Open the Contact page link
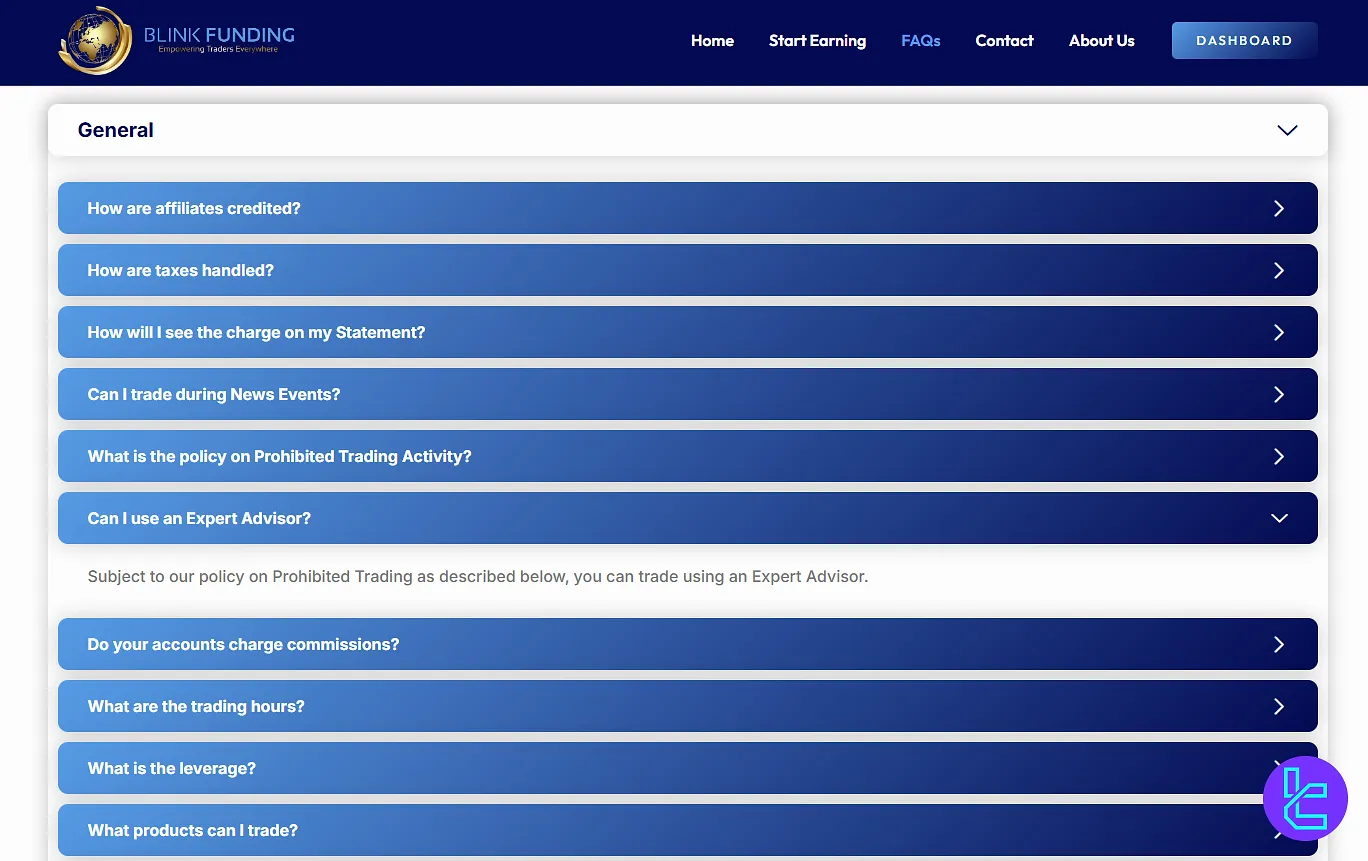 pyautogui.click(x=1004, y=41)
